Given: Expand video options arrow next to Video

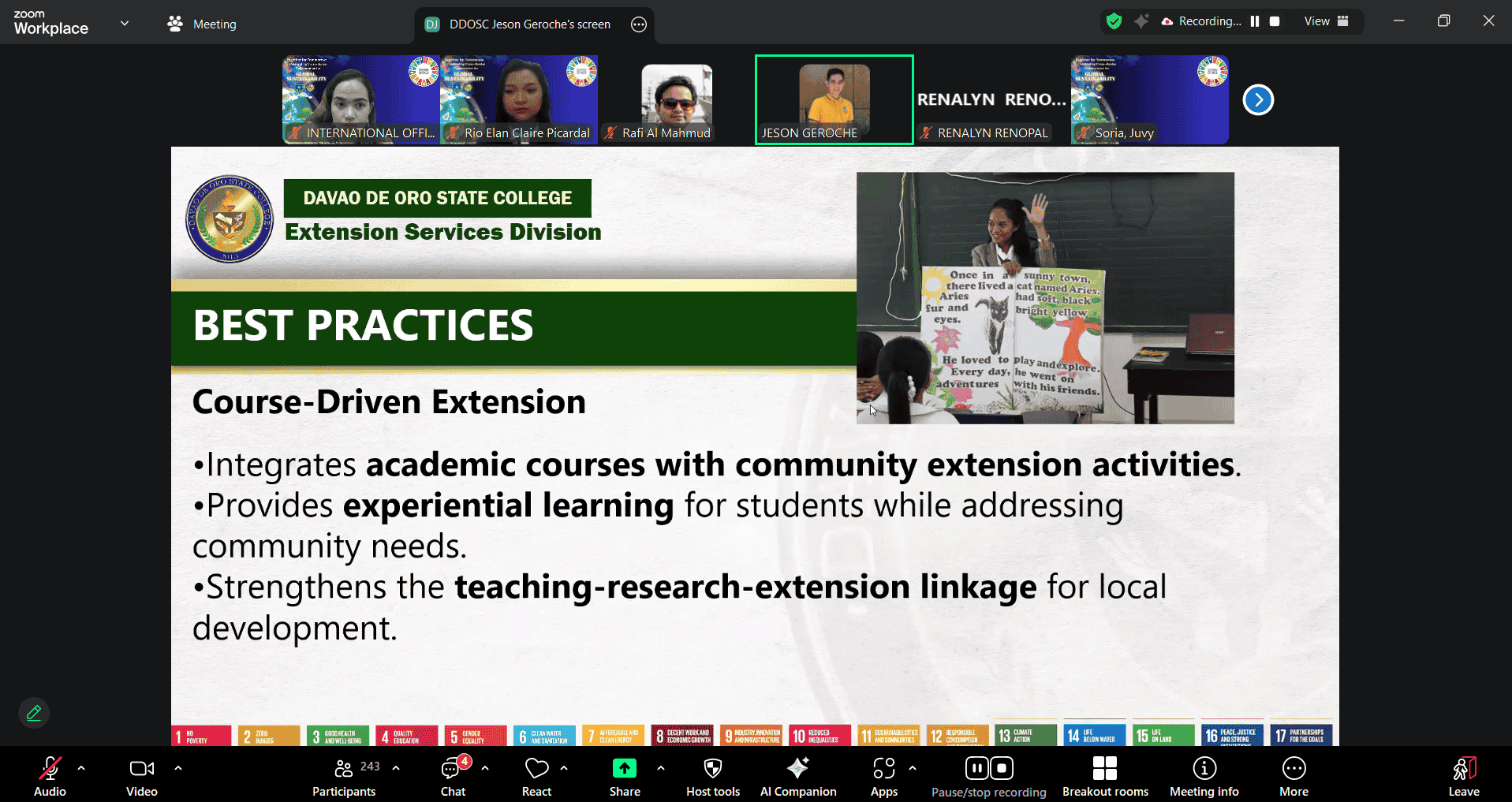Looking at the screenshot, I should [178, 768].
